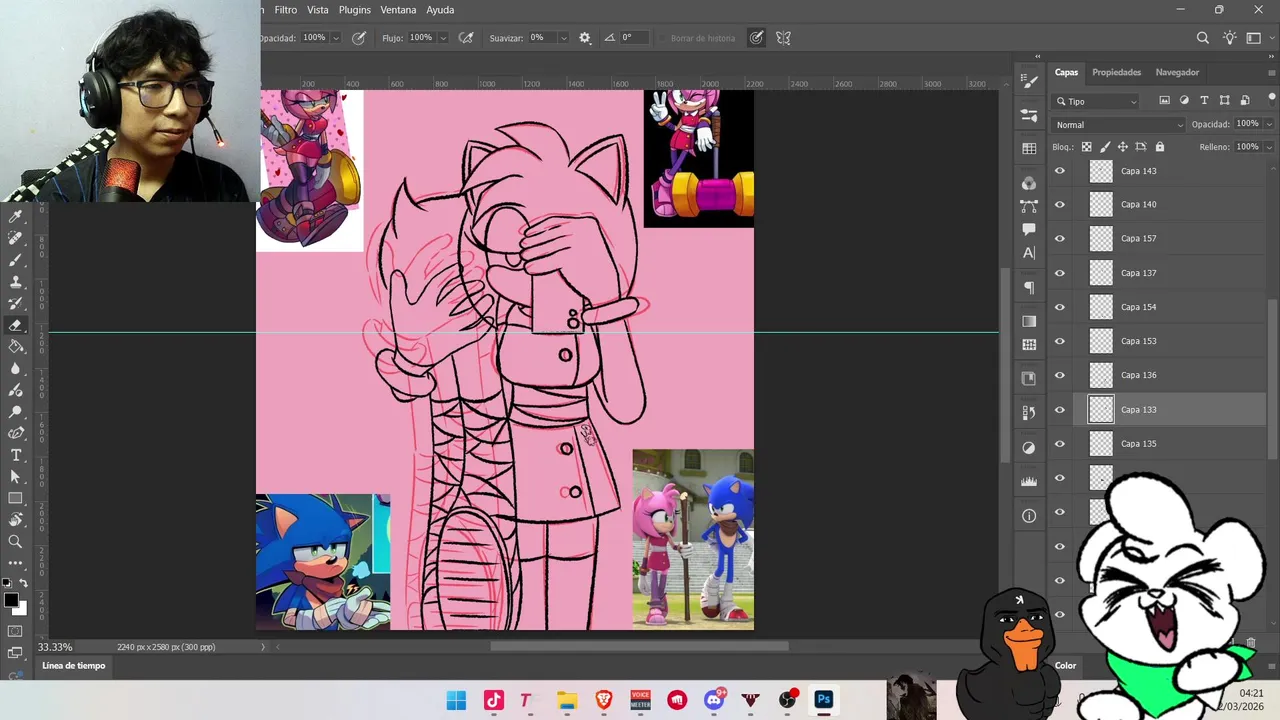Open the layer filter Tipo dropdown
The image size is (1280, 720).
pyautogui.click(x=1097, y=101)
